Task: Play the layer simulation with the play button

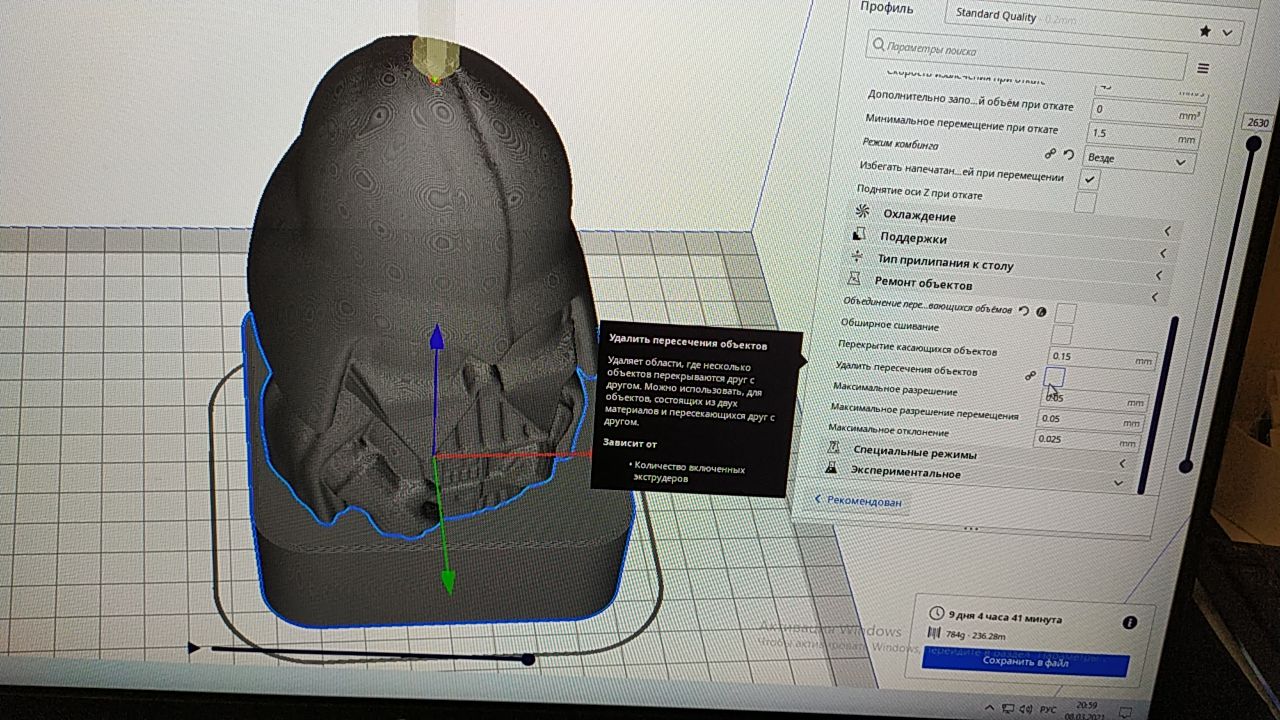Action: pyautogui.click(x=194, y=648)
